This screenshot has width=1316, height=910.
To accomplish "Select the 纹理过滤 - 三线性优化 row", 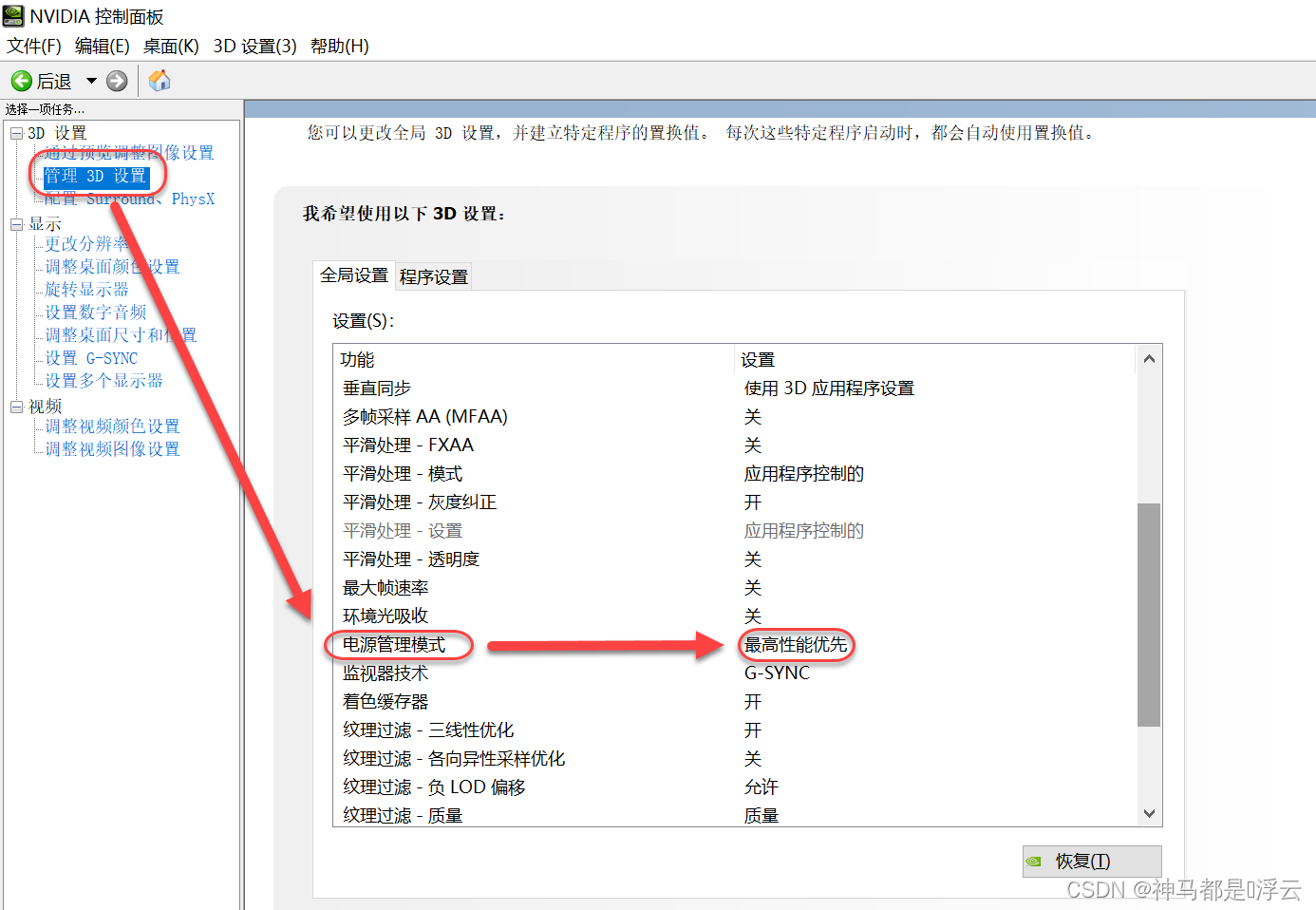I will pos(735,730).
